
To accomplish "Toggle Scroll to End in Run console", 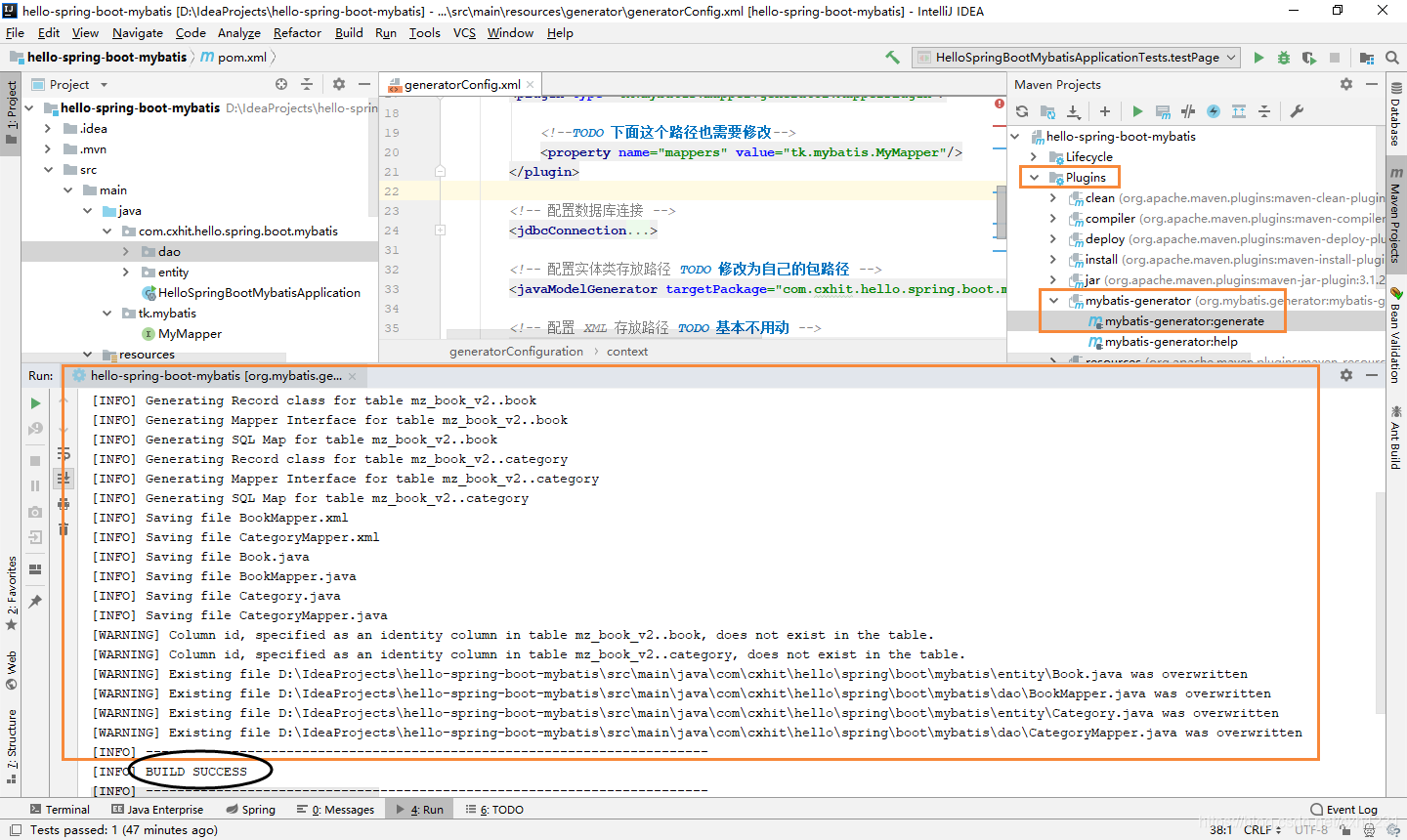I will point(64,479).
